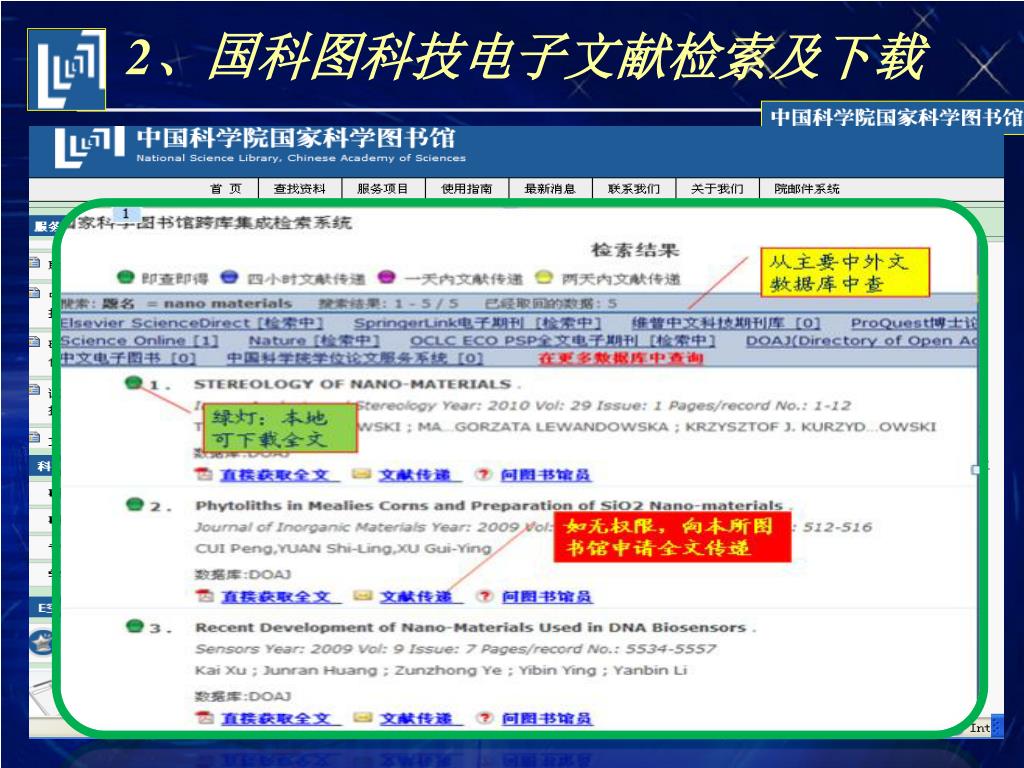Open the 关于我们 menu item
The image size is (1024, 768).
[717, 189]
